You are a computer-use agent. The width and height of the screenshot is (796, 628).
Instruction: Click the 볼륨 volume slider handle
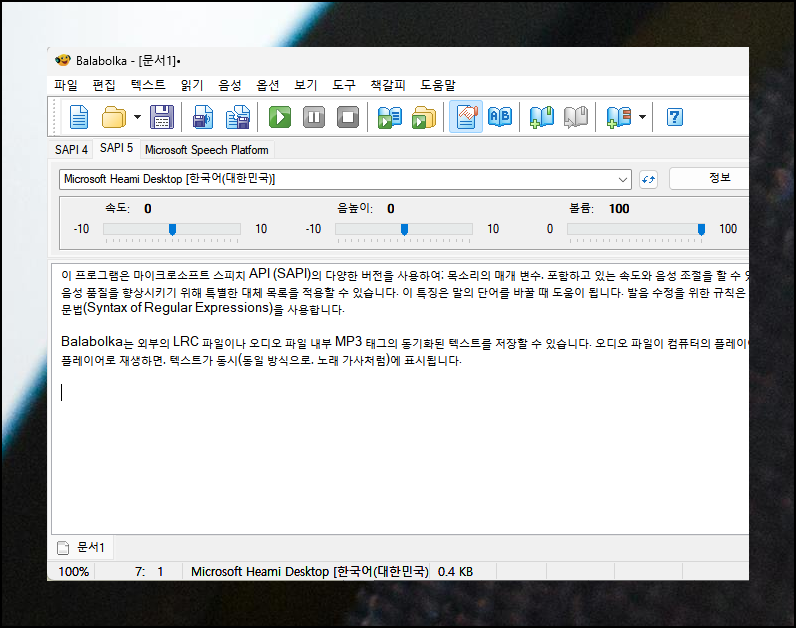tap(702, 229)
